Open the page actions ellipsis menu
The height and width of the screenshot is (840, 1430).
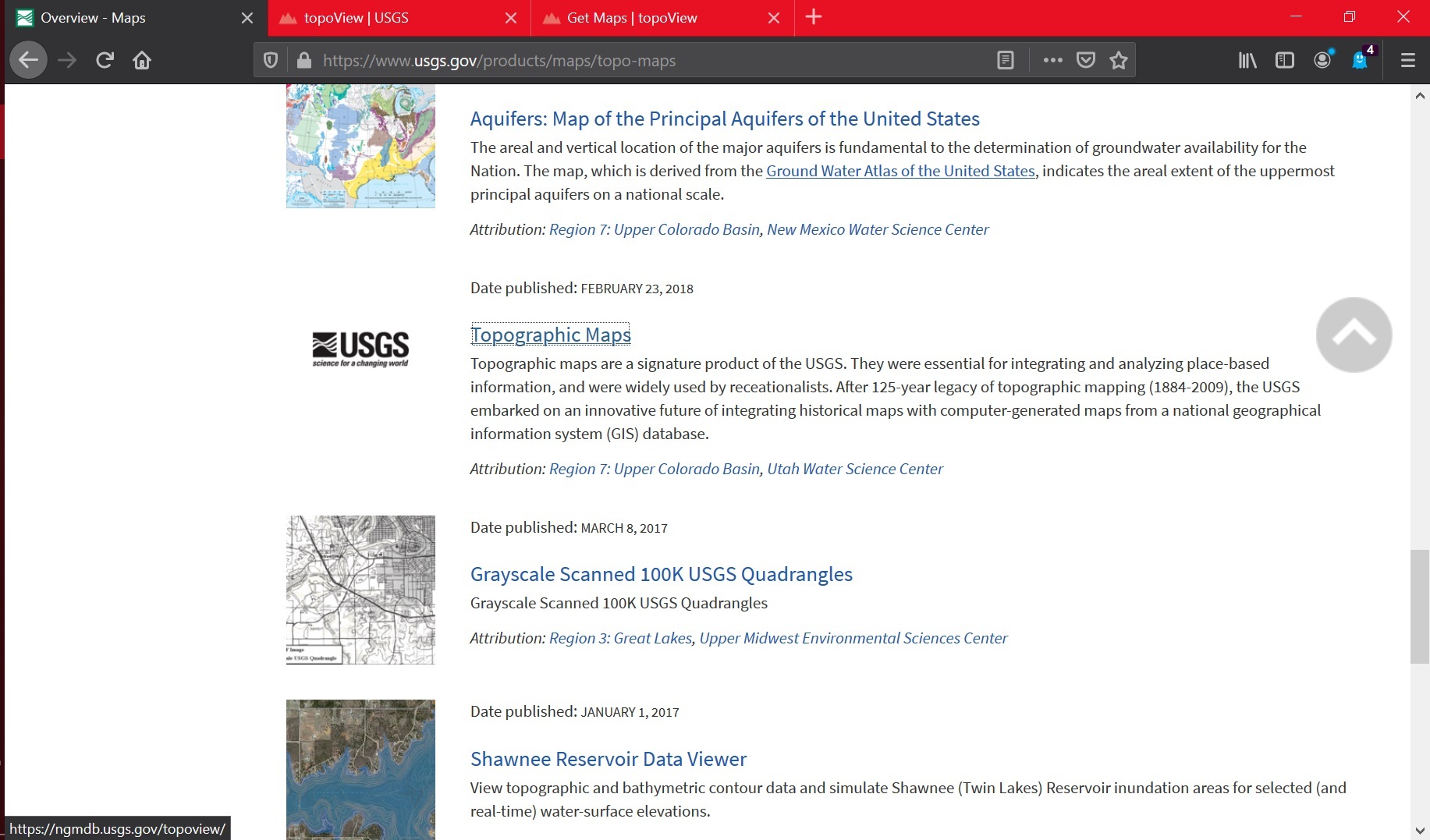[x=1053, y=60]
